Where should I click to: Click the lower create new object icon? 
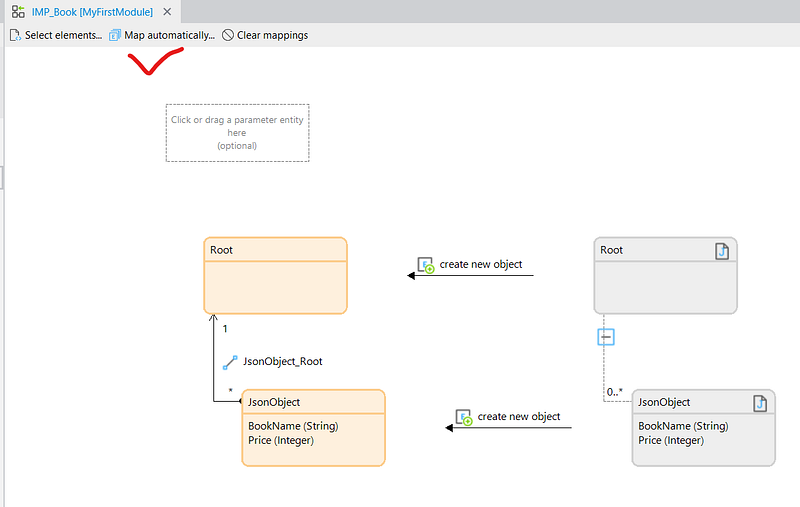[463, 417]
